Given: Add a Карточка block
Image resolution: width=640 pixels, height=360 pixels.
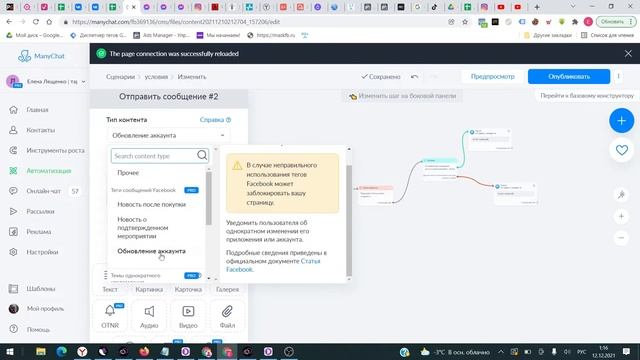Looking at the screenshot, I should point(188,289).
